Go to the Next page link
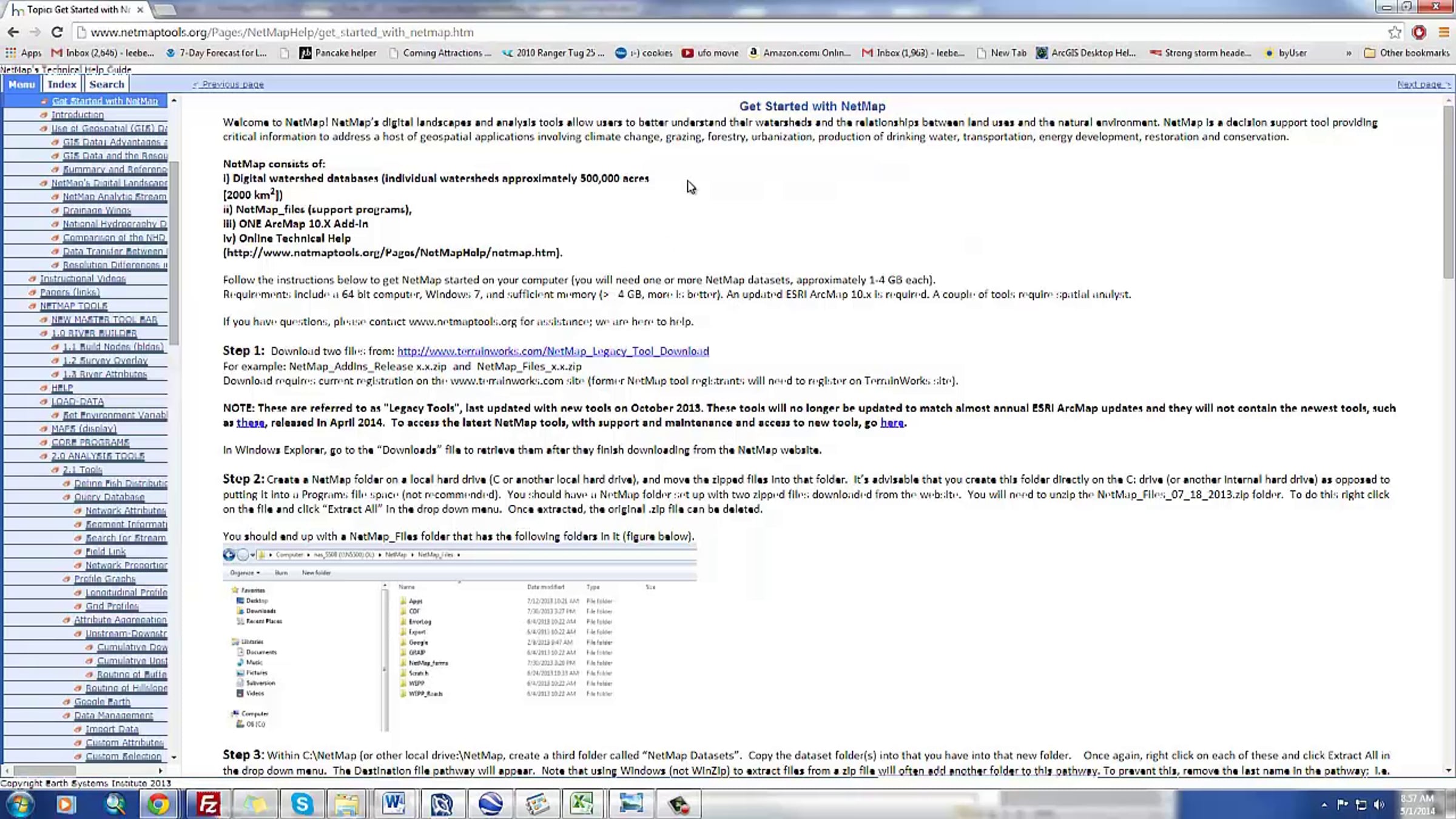 click(1424, 84)
